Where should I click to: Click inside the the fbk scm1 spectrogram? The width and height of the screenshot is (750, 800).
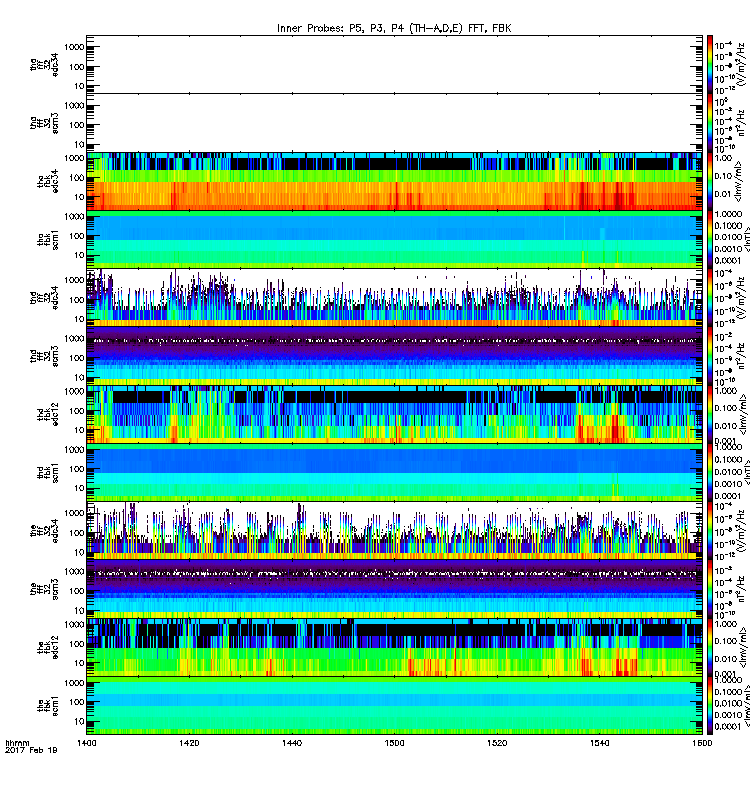[394, 705]
